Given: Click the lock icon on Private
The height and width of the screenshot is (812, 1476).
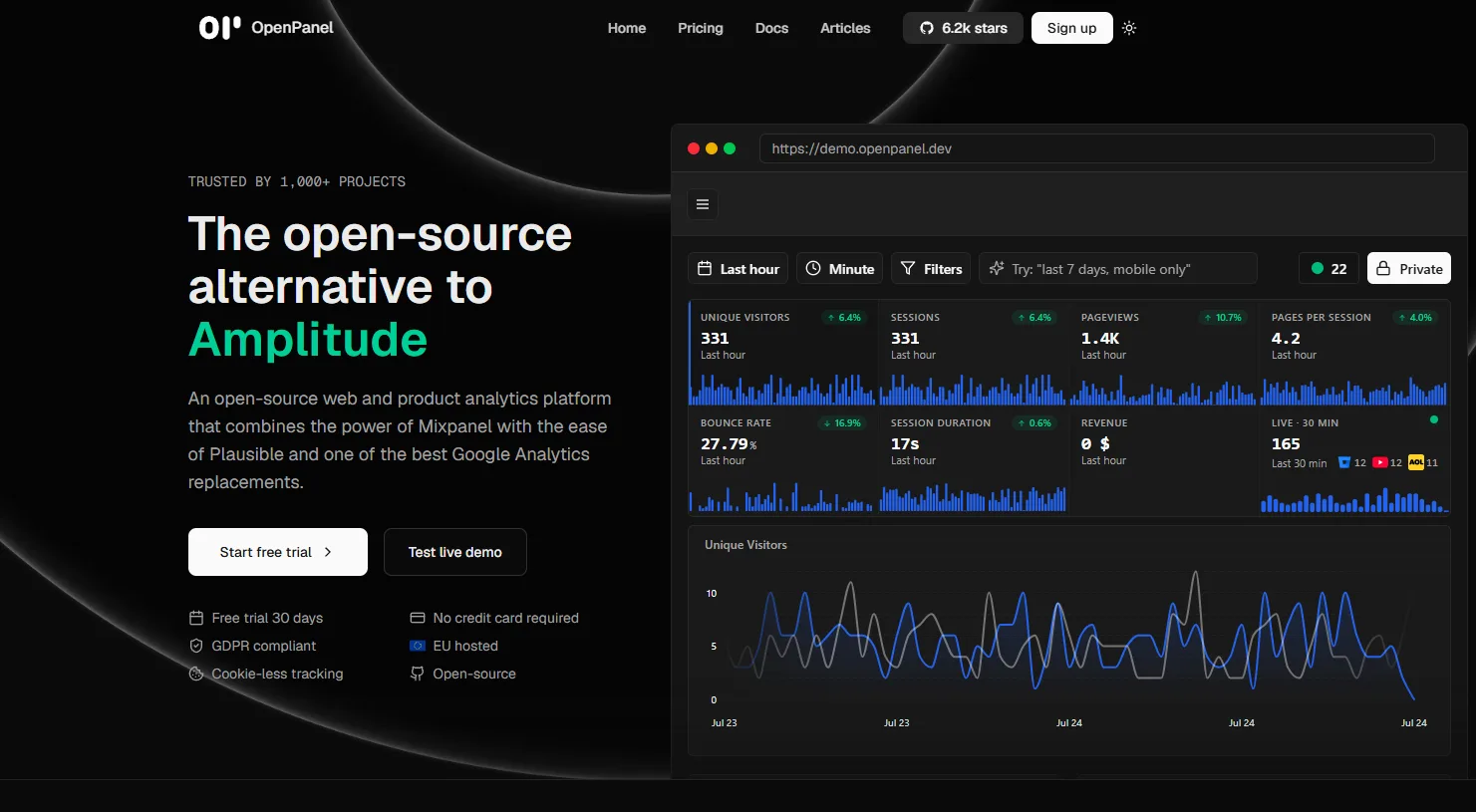Looking at the screenshot, I should (x=1383, y=269).
